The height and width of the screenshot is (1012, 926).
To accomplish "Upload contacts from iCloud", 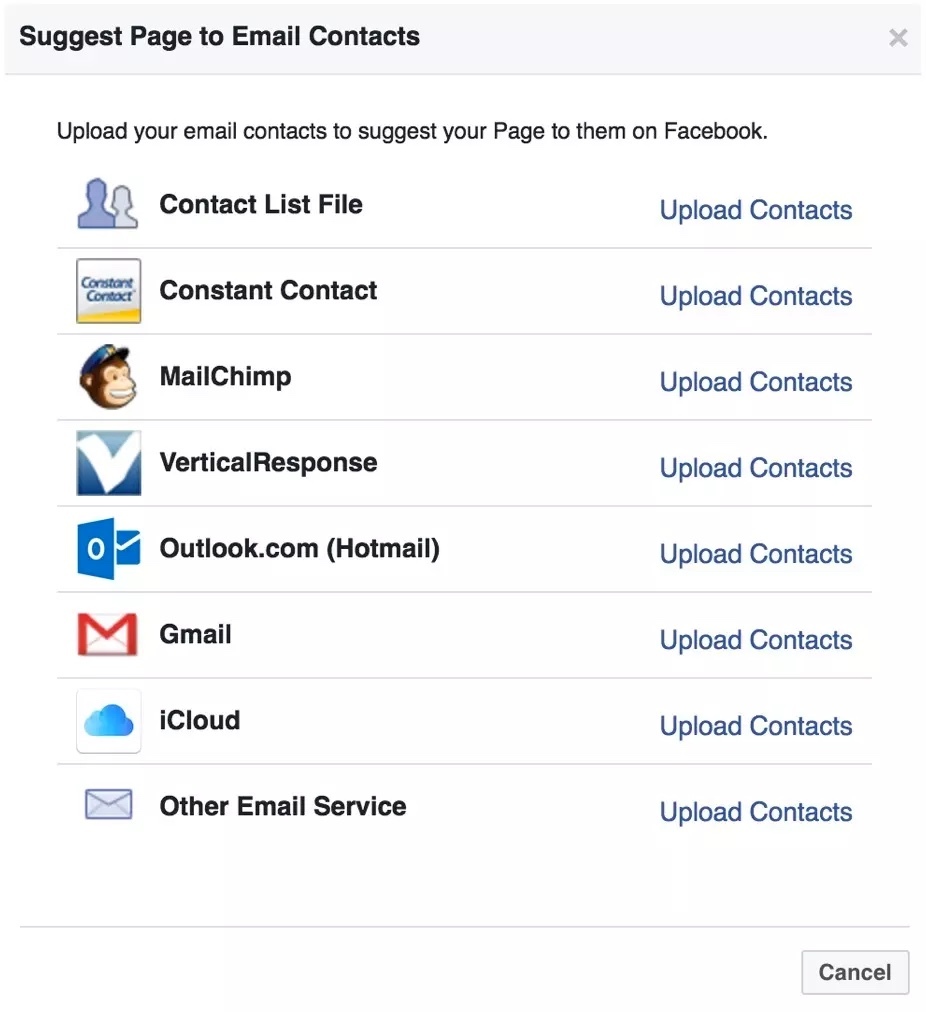I will (x=756, y=726).
